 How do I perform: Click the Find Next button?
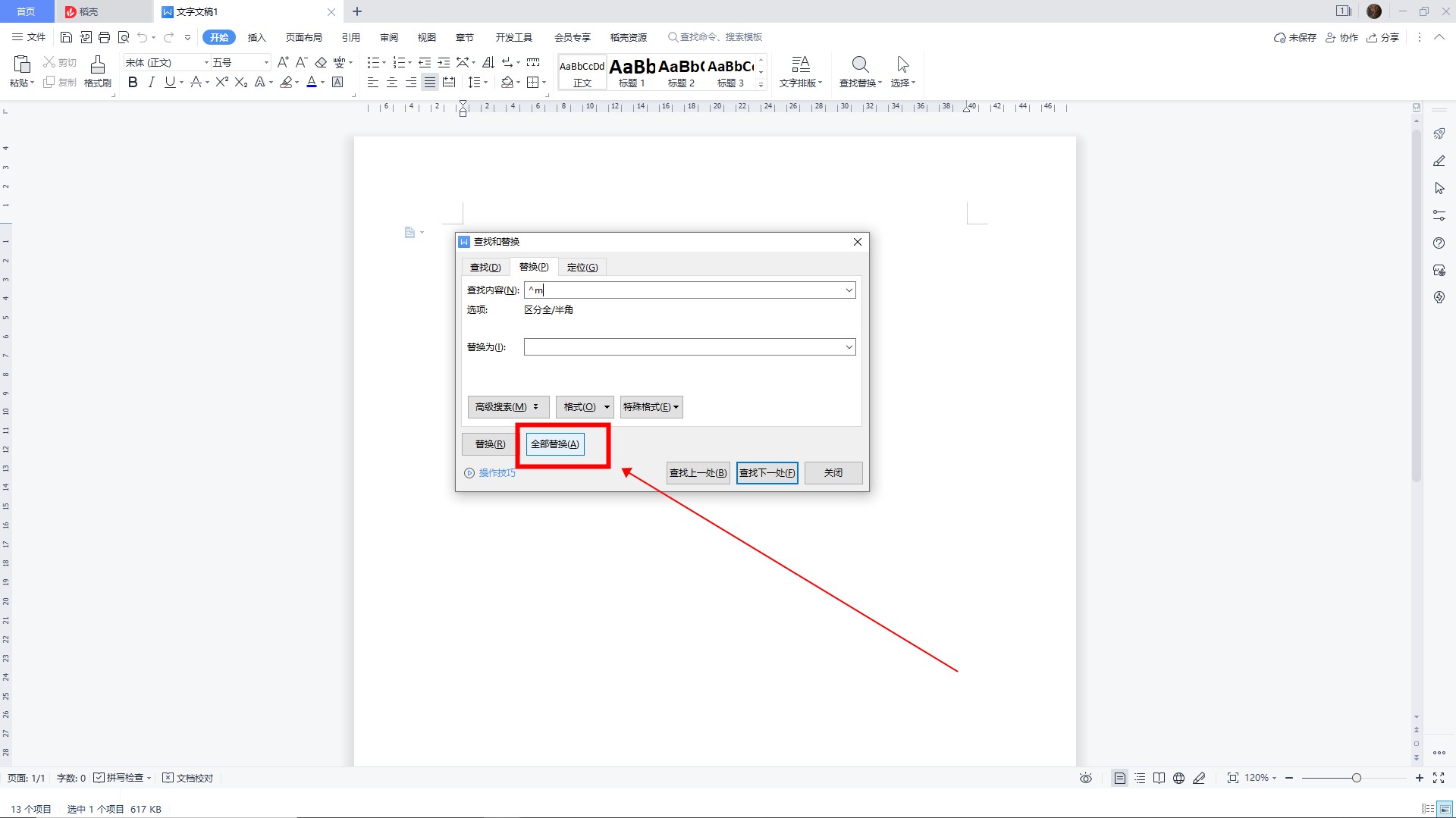click(767, 473)
